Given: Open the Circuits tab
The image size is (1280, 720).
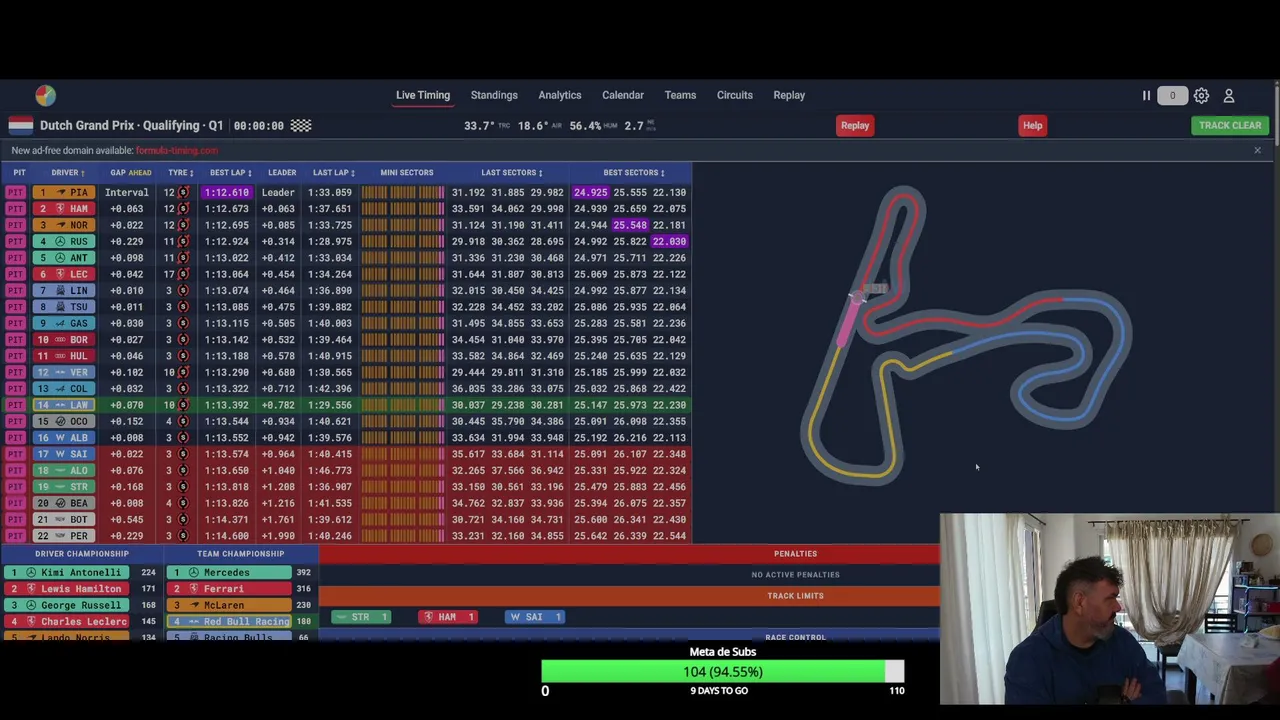Looking at the screenshot, I should 735,95.
